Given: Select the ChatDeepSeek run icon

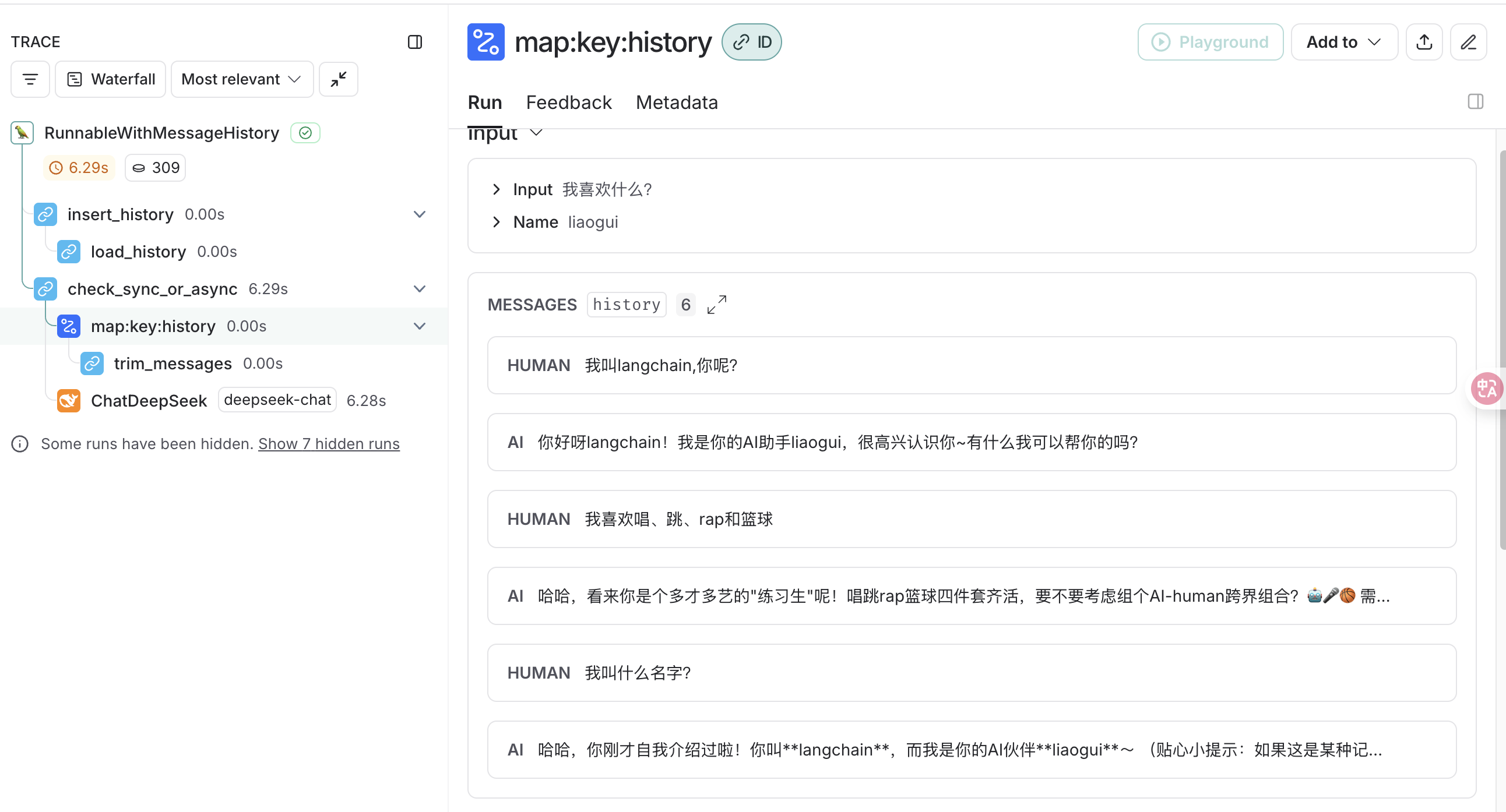Looking at the screenshot, I should (x=68, y=401).
